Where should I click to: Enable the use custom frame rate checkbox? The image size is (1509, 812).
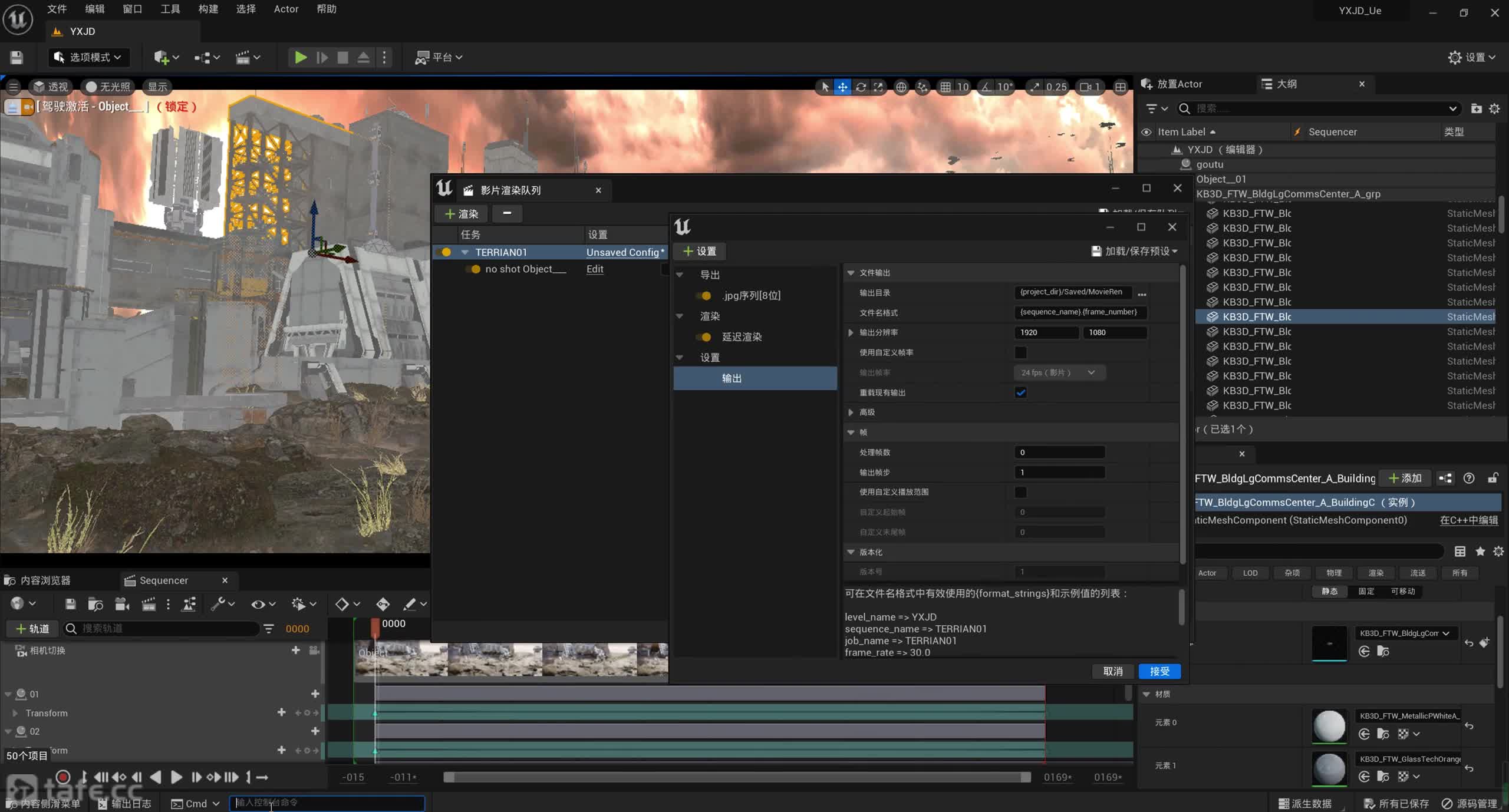point(1020,352)
